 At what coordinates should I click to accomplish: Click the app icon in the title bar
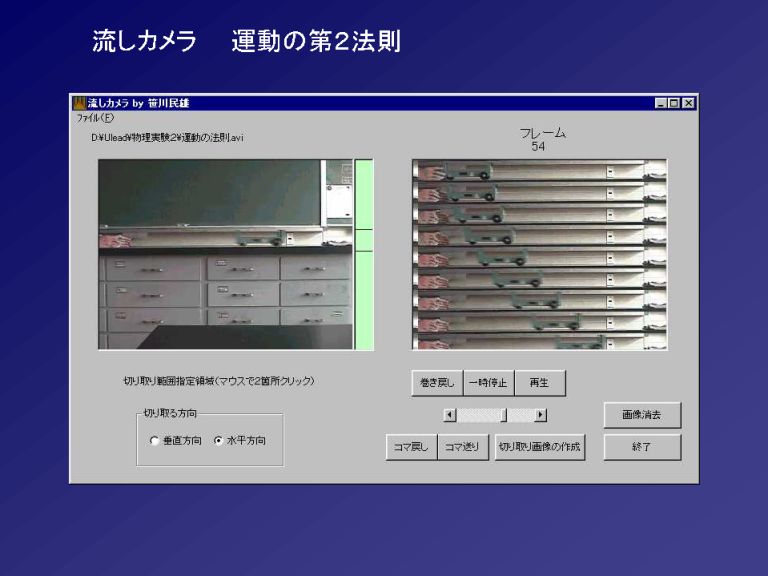79,103
